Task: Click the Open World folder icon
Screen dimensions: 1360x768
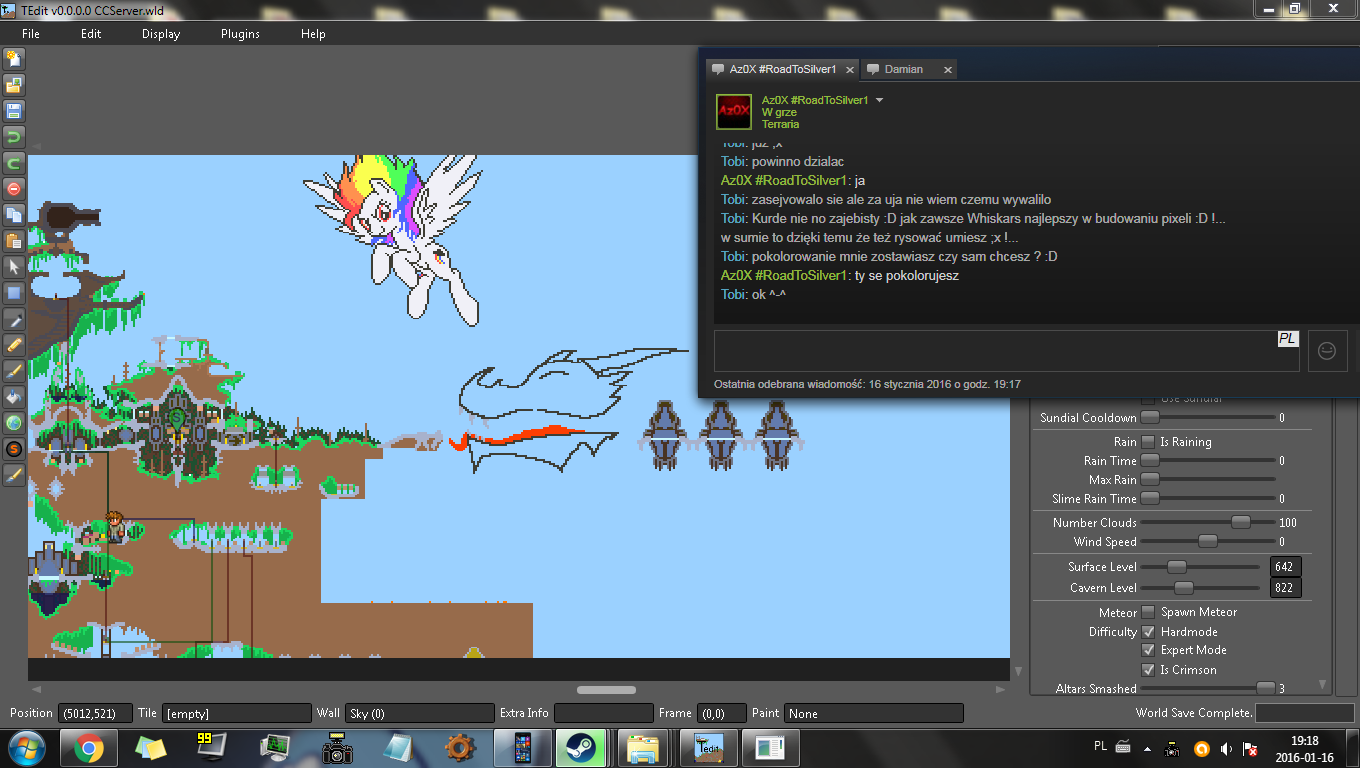Action: tap(14, 85)
